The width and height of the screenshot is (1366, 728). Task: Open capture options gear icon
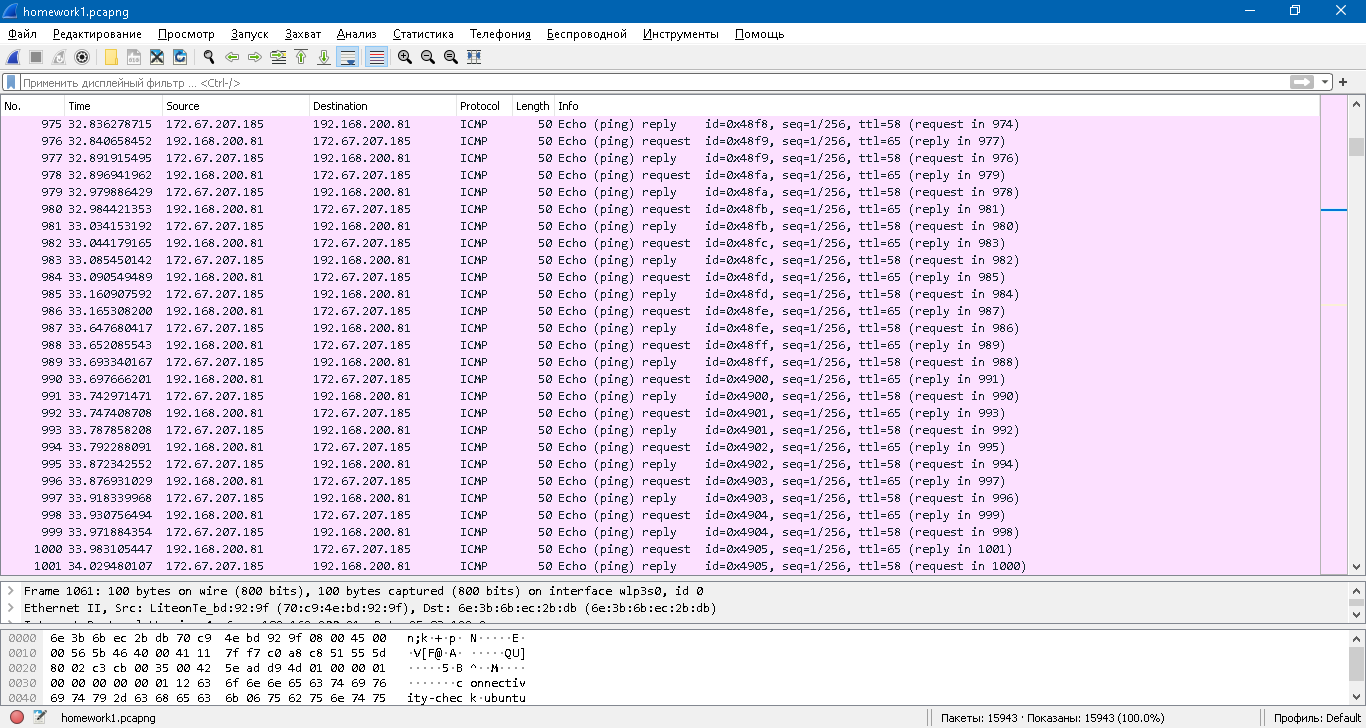pos(82,57)
